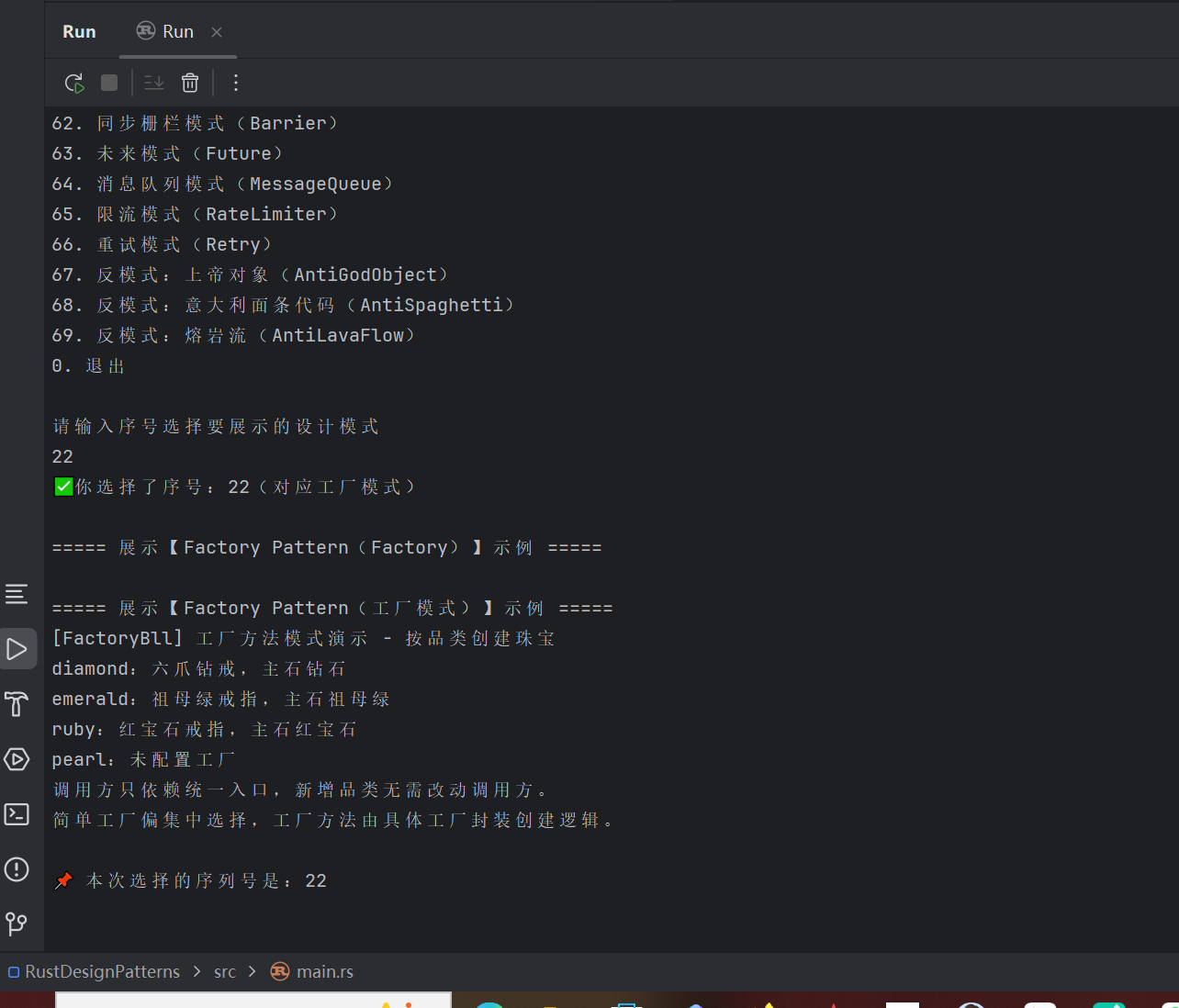Click the line containing AntiGodObject
This screenshot has width=1179, height=1008.
251,274
